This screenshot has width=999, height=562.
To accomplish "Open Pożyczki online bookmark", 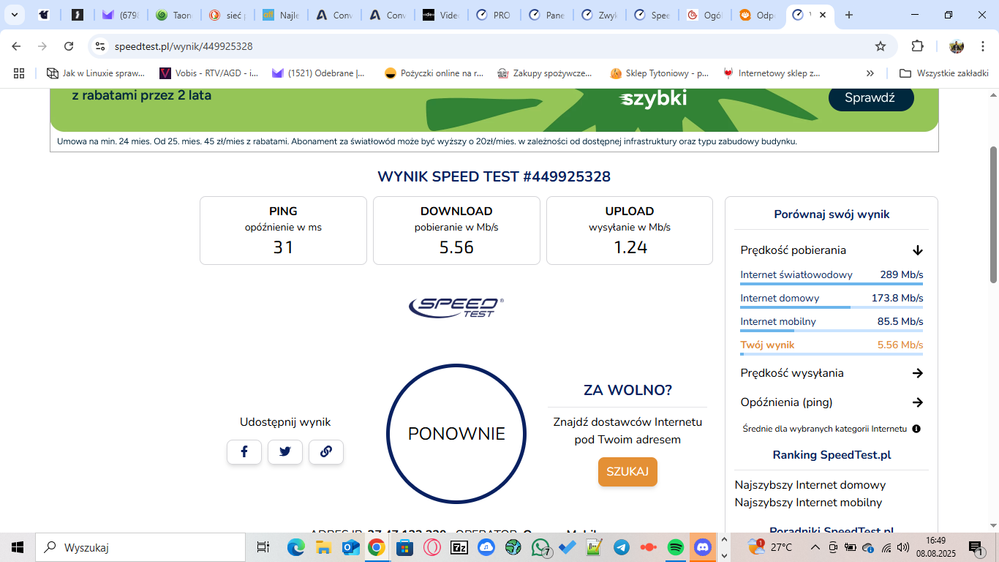I will point(435,73).
